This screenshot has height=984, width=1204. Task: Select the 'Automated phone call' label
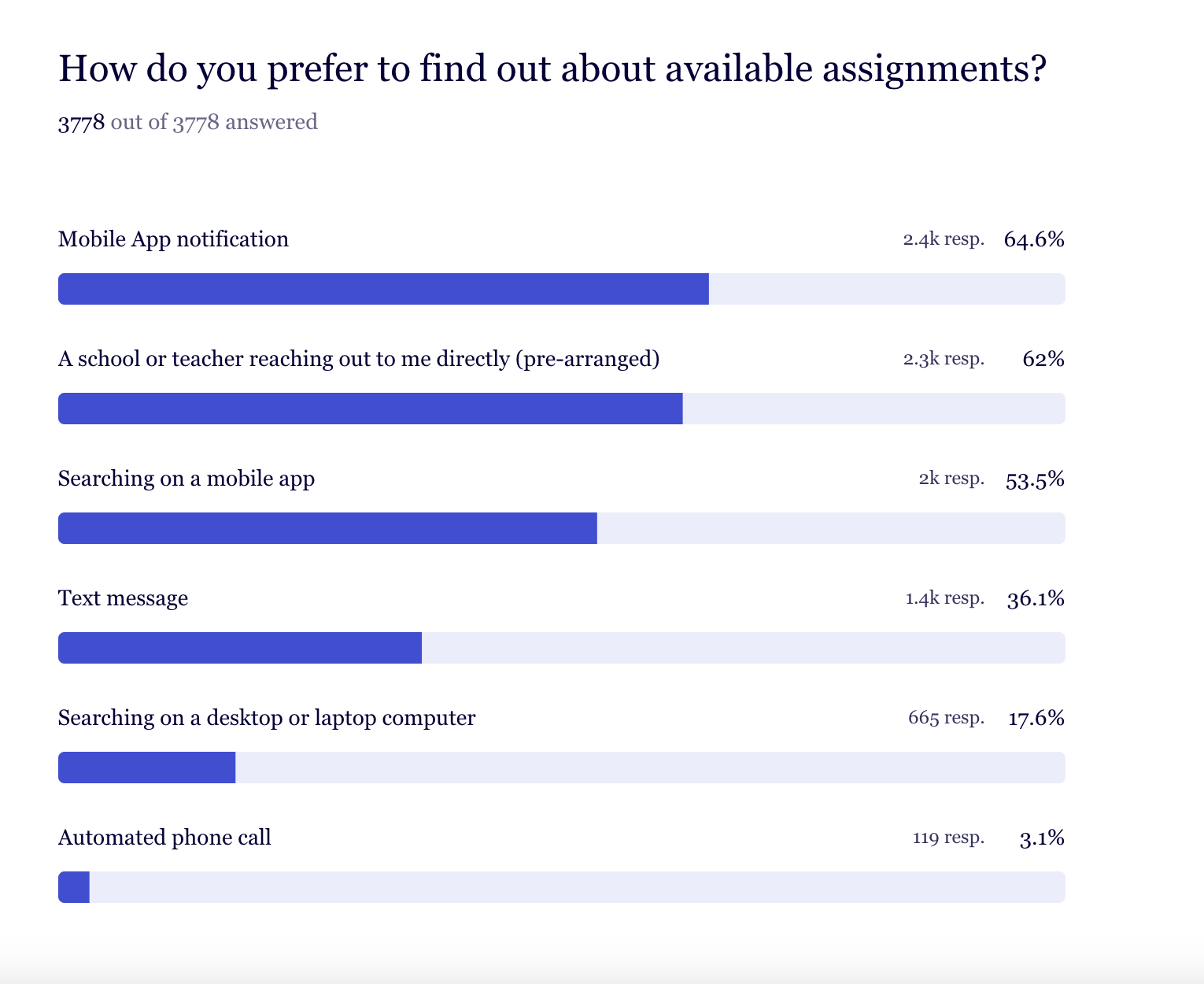(x=164, y=838)
